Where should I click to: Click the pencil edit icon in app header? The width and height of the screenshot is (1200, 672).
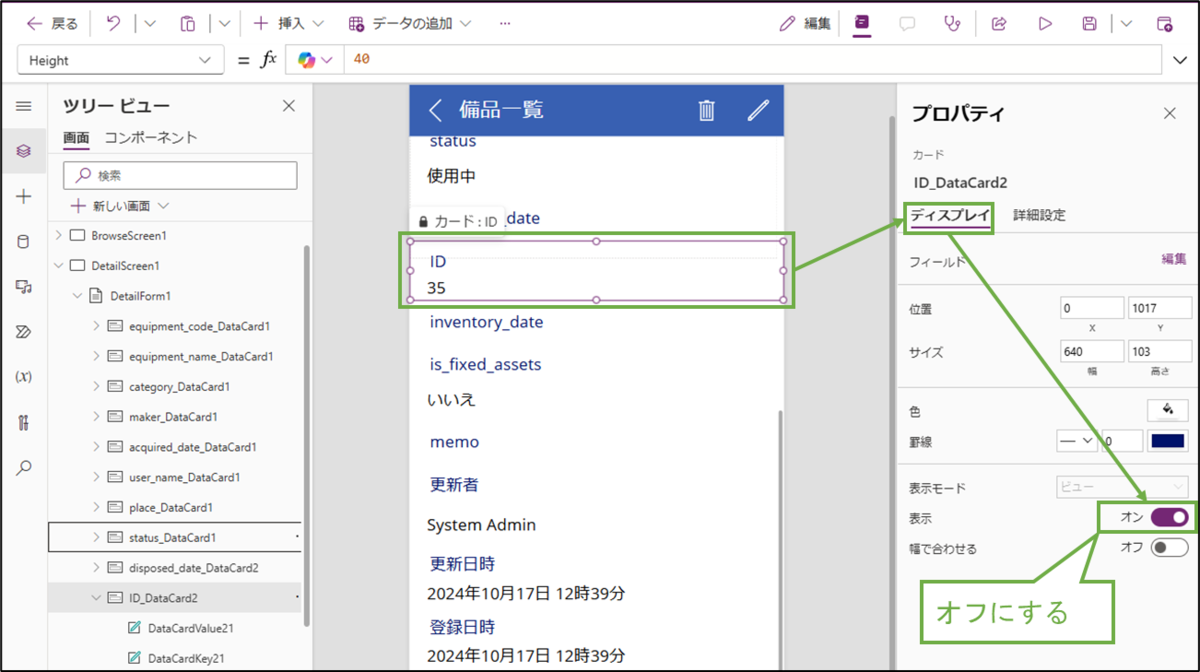758,110
